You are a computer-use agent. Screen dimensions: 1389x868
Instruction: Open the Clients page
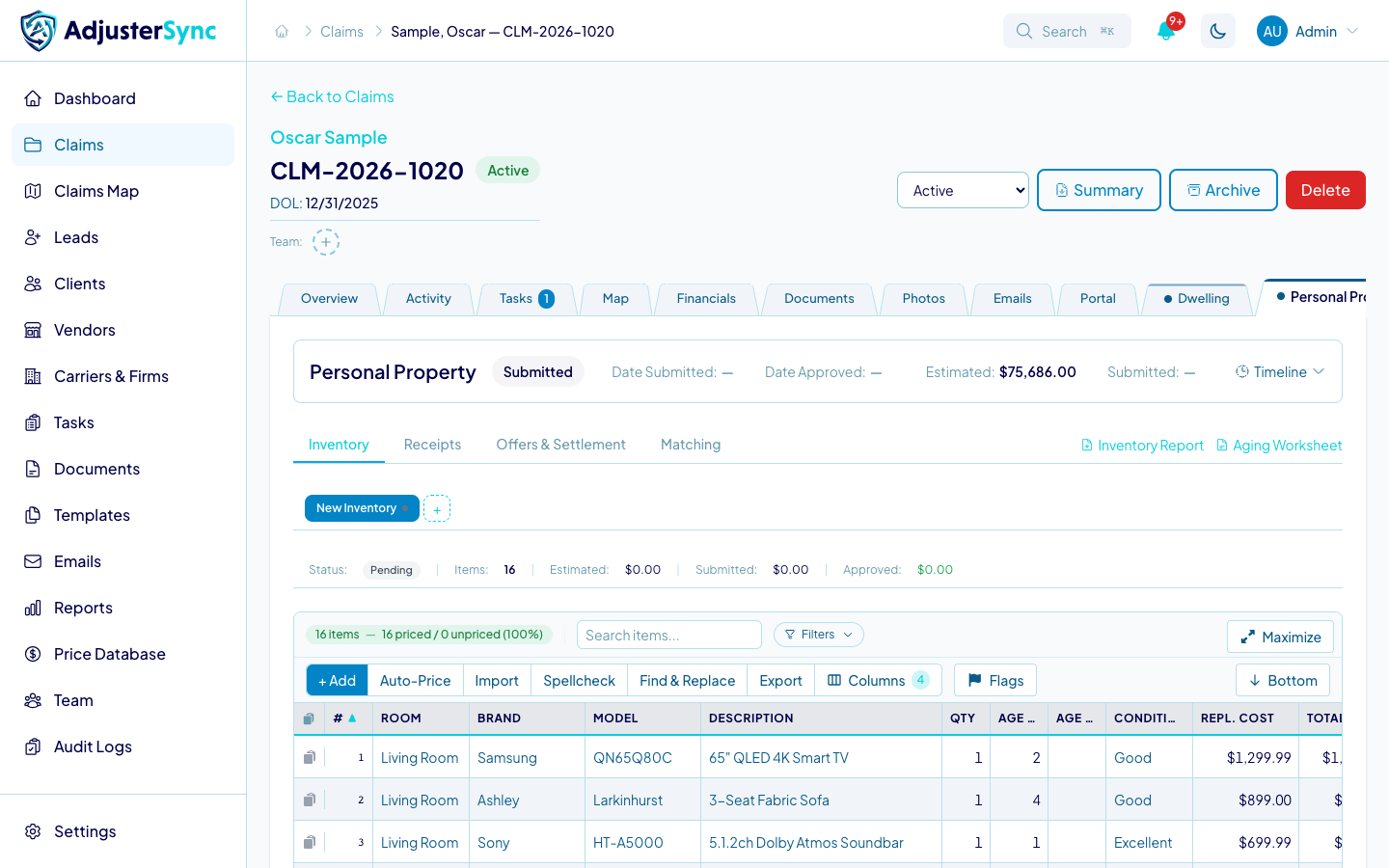[x=123, y=284]
